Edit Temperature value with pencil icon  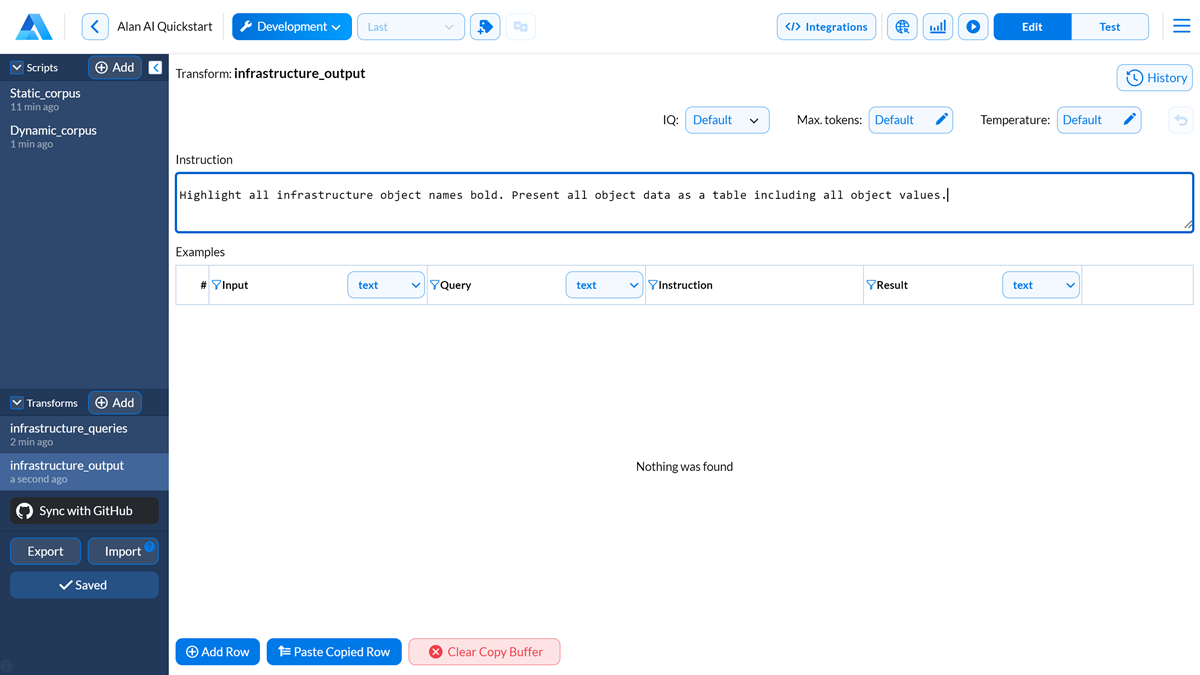[1129, 120]
